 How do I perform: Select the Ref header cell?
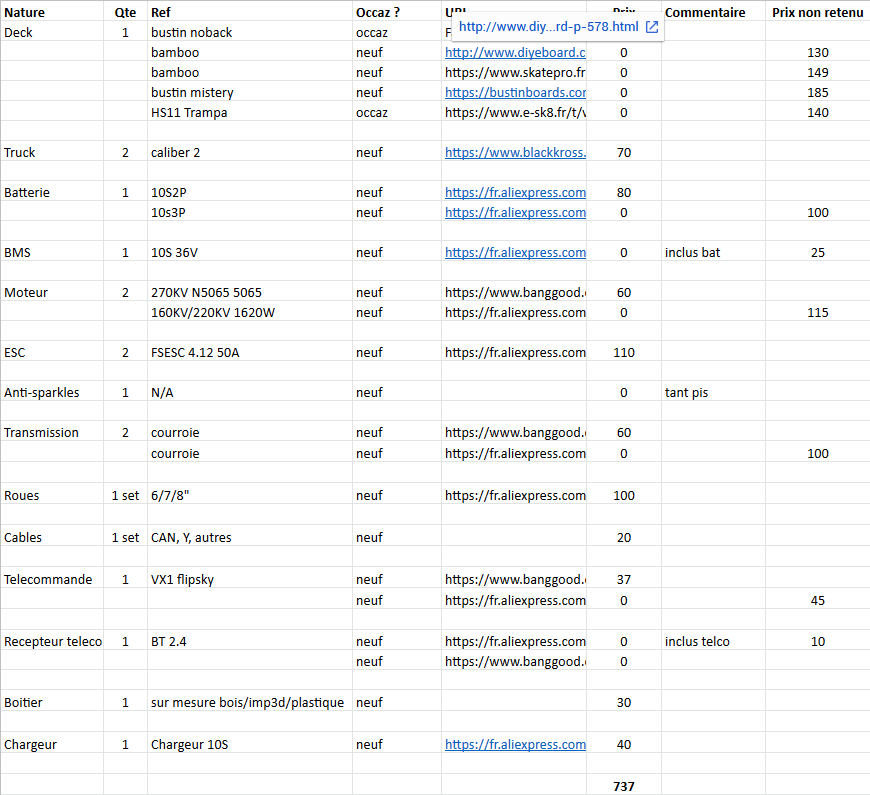click(x=250, y=12)
